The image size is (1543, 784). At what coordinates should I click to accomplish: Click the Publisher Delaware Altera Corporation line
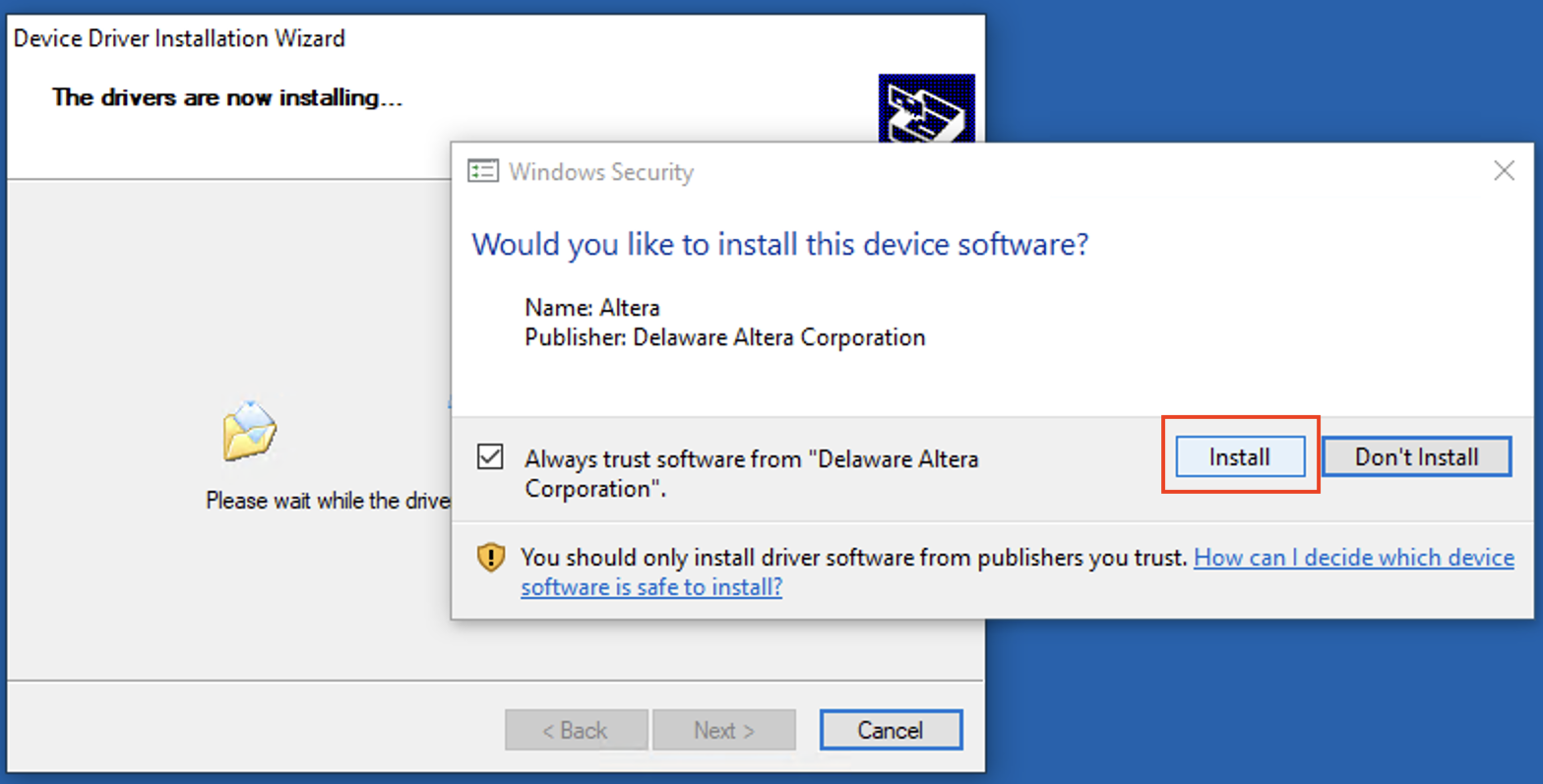pyautogui.click(x=724, y=337)
